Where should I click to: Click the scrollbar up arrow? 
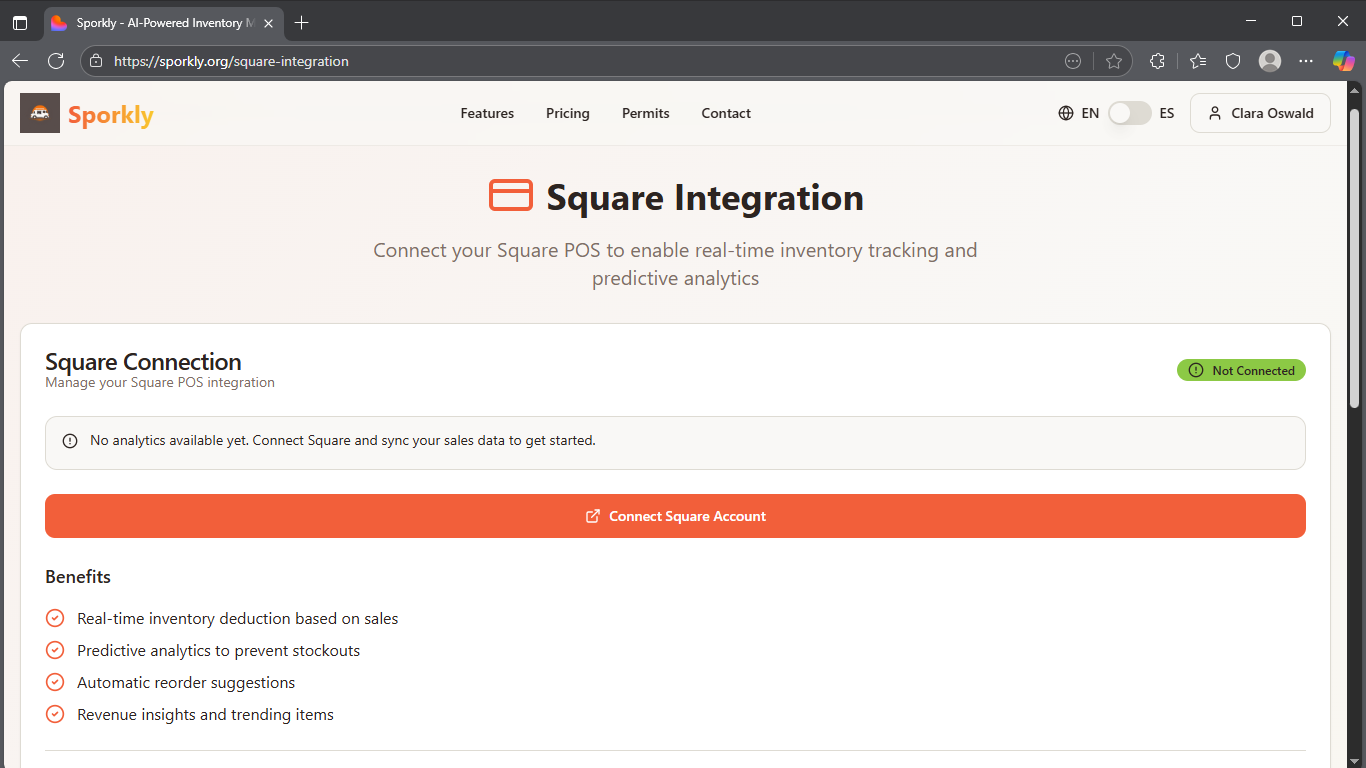[x=1355, y=90]
